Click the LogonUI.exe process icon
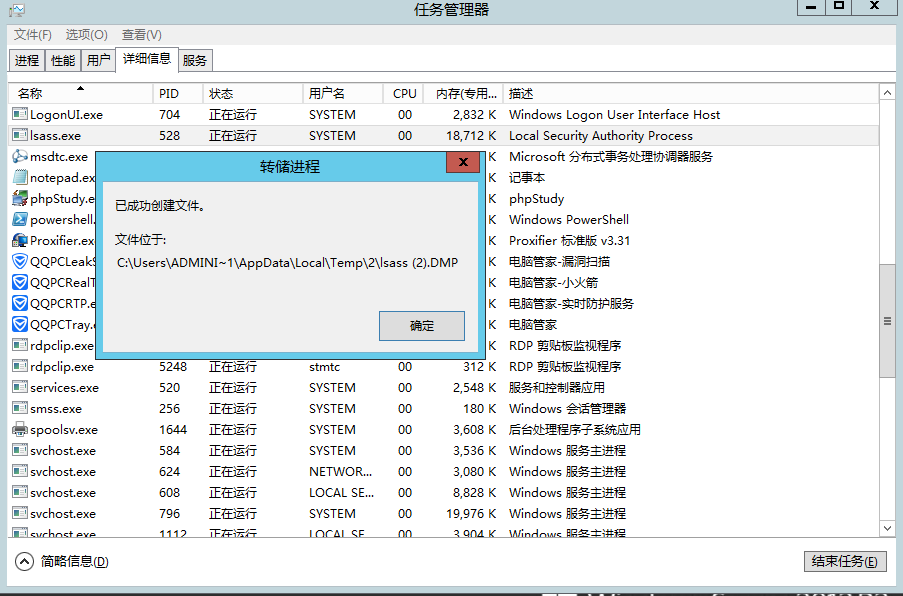 point(20,114)
